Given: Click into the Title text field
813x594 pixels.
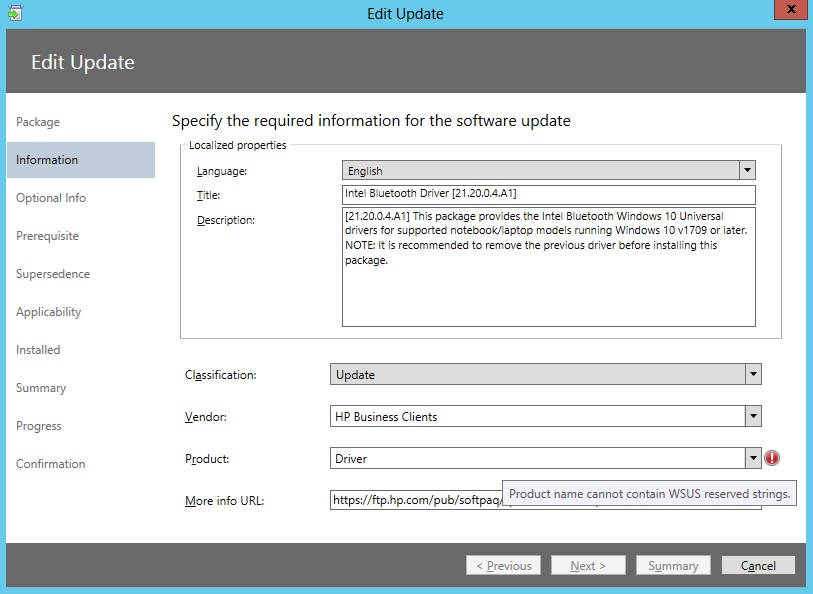Looking at the screenshot, I should click(x=549, y=195).
